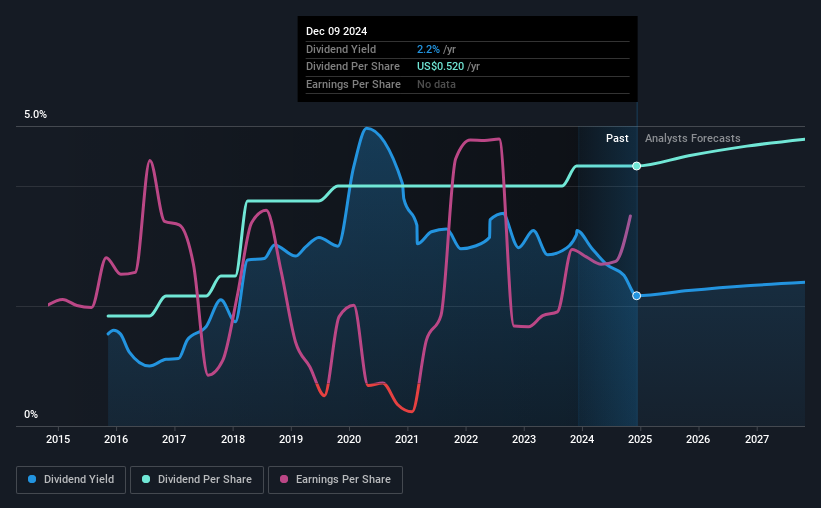Toggle the Dividend Yield legend button
The image size is (821, 508).
pos(71,480)
